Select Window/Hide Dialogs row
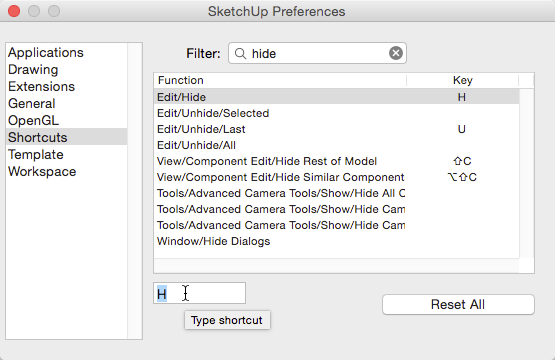 click(x=337, y=241)
